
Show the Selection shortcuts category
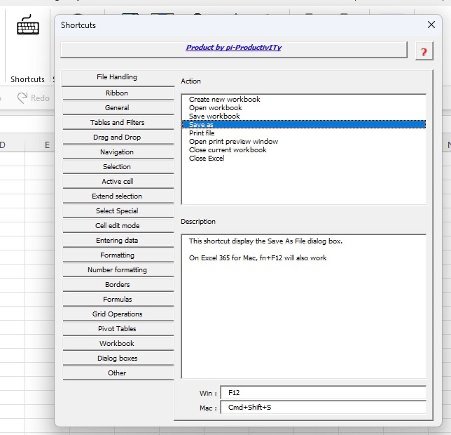coord(118,166)
